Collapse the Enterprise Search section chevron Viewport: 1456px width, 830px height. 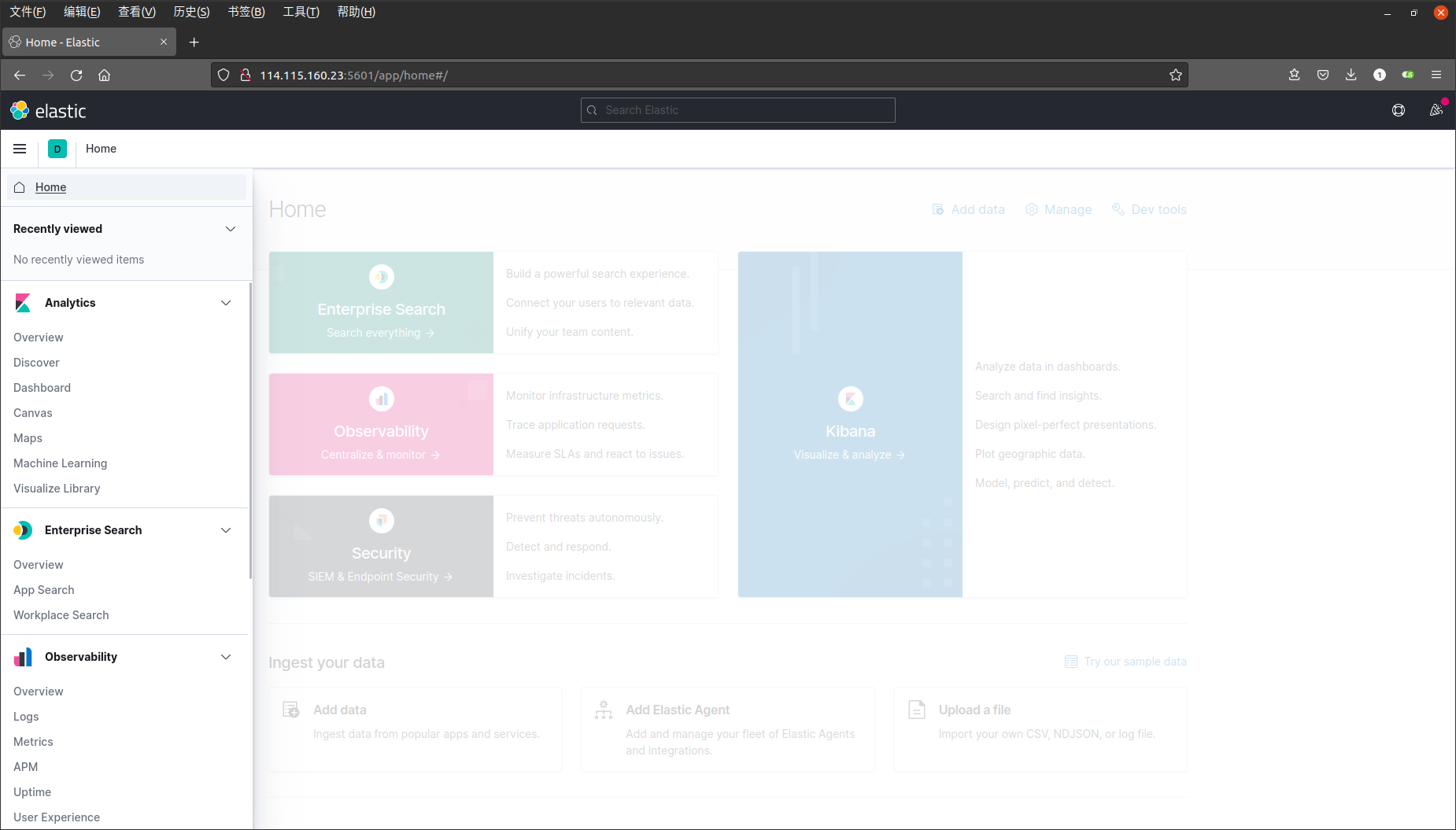226,530
